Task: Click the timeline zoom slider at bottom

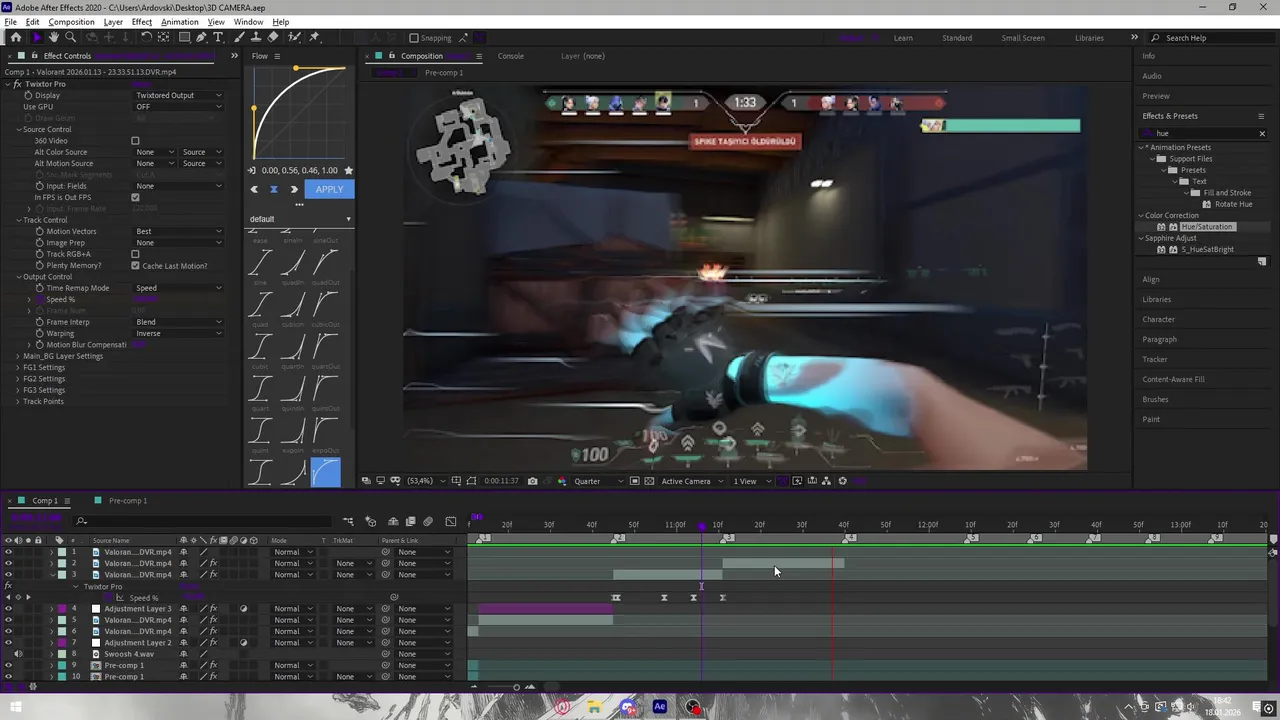Action: pyautogui.click(x=516, y=687)
